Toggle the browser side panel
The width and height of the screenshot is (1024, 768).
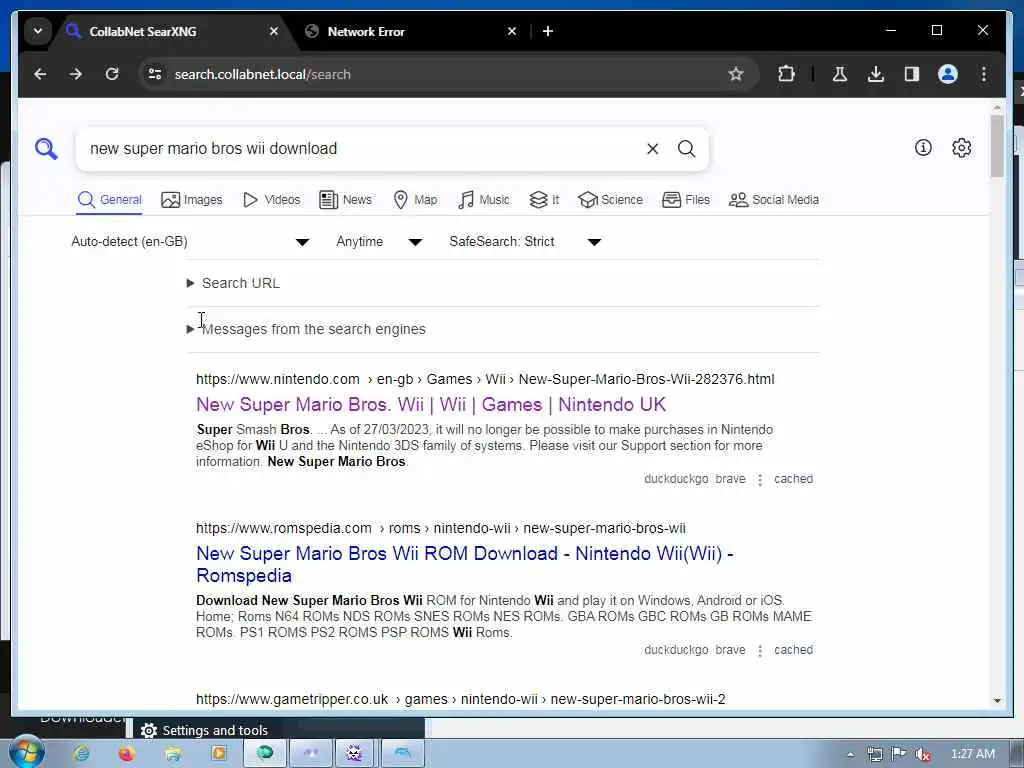[x=912, y=74]
